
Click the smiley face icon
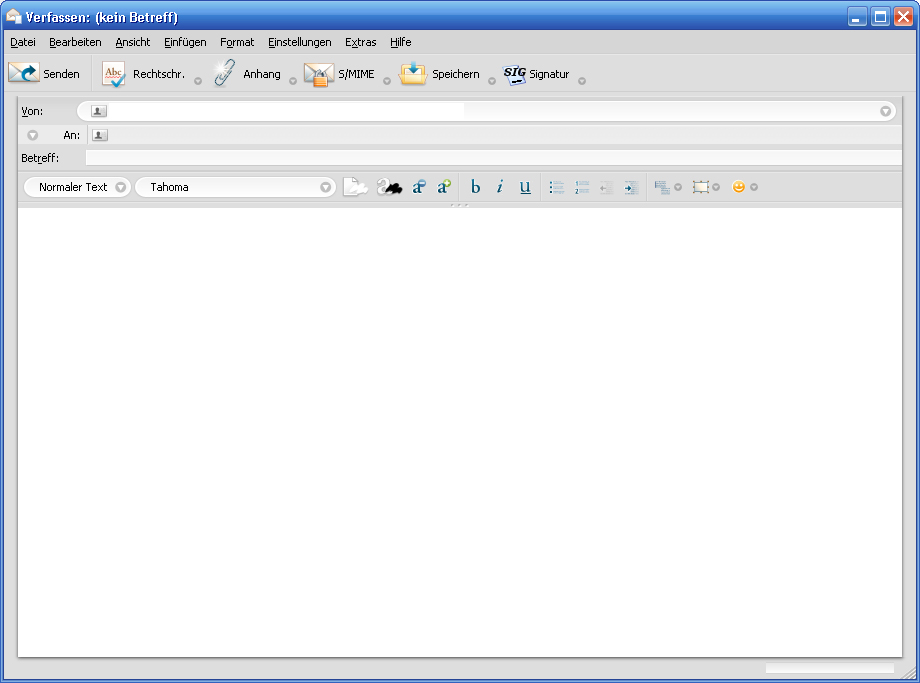(x=739, y=187)
